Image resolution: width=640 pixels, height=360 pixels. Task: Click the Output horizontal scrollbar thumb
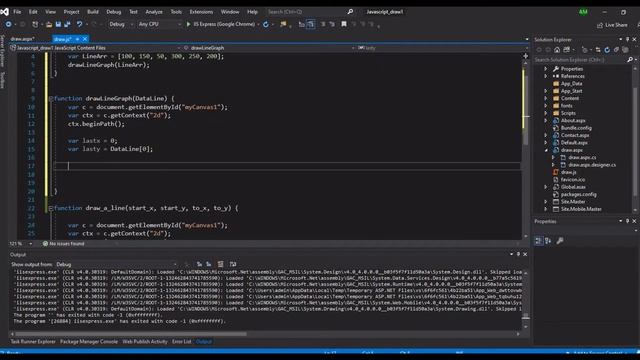(x=131, y=334)
